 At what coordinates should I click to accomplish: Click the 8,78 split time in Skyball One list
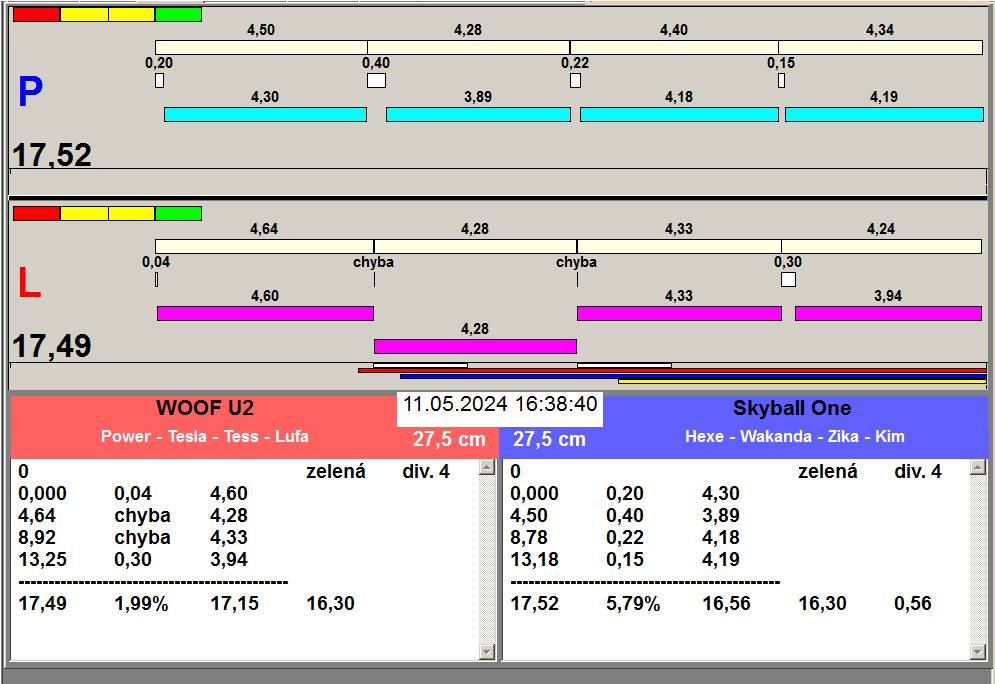coord(529,537)
